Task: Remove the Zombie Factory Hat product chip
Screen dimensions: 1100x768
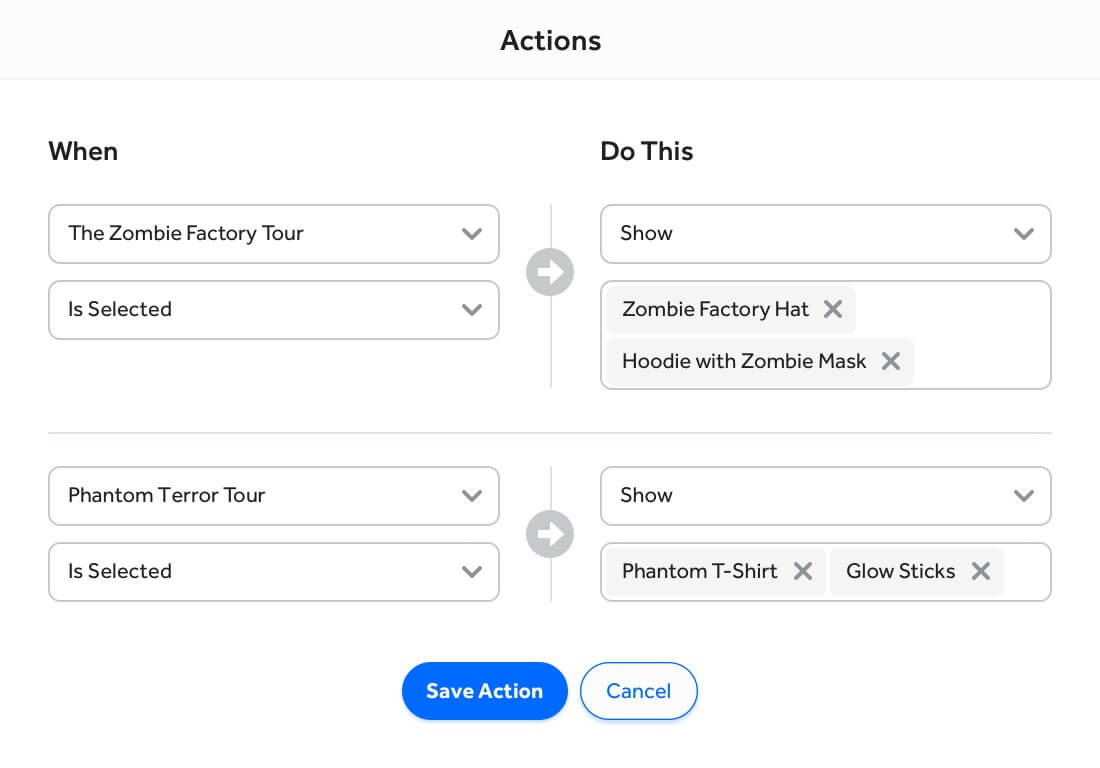Action: click(833, 309)
